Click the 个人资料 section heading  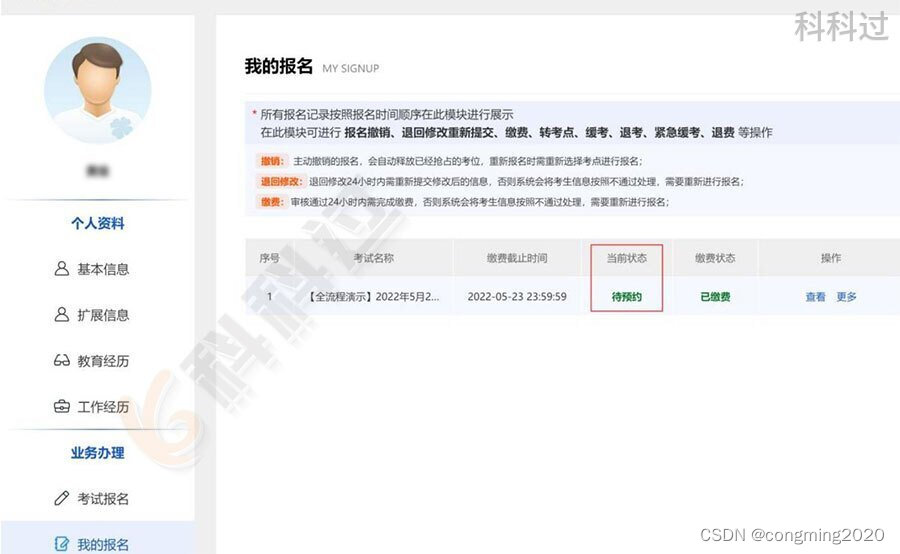(98, 223)
